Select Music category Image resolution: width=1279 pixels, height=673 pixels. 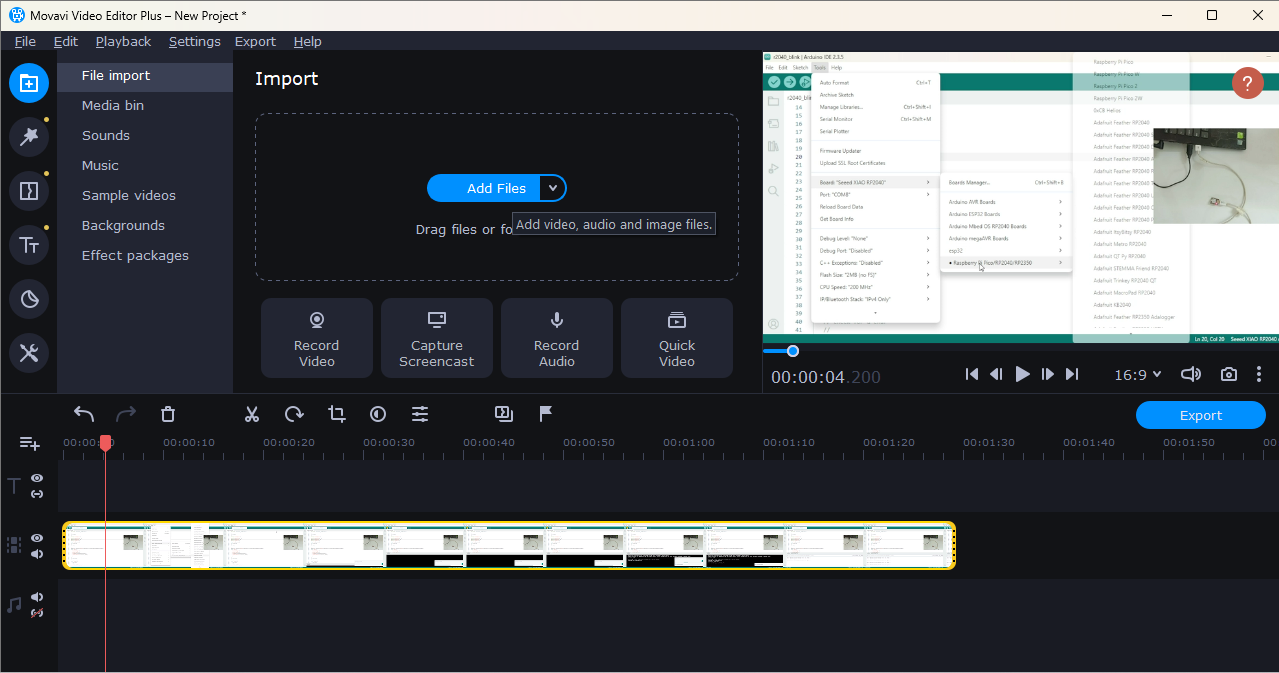tap(145, 166)
